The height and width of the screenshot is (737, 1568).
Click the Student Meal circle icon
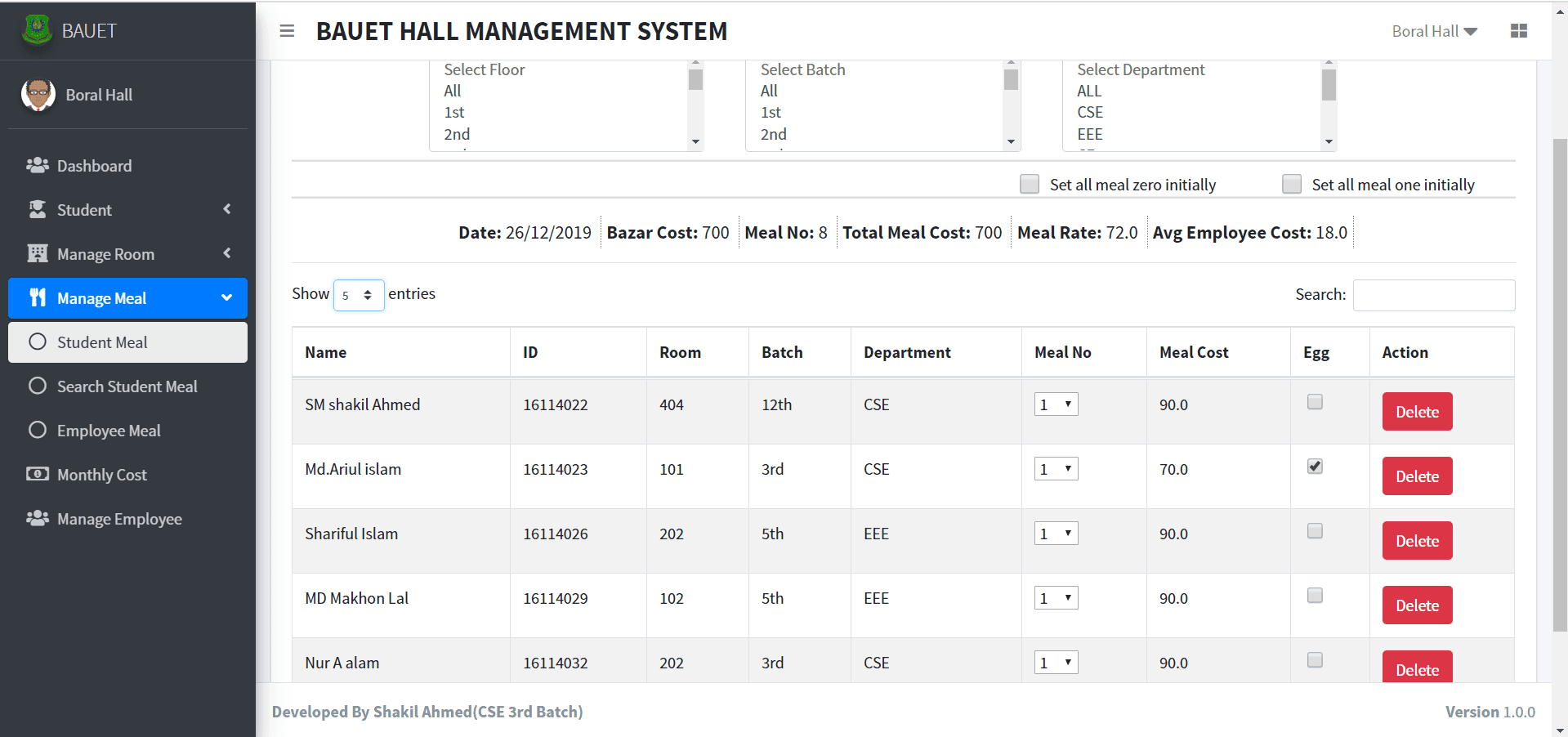click(x=38, y=342)
